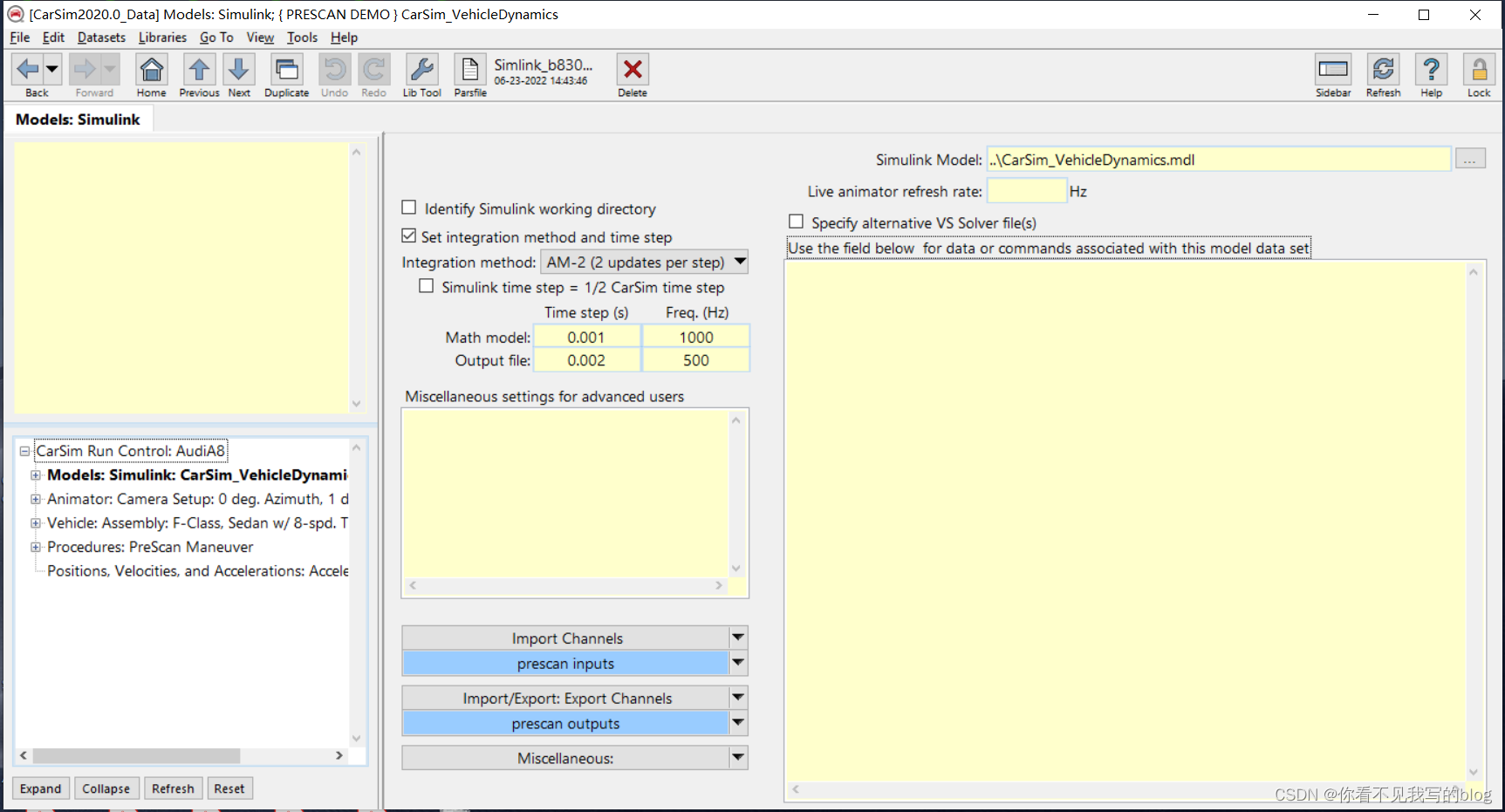Open the Miscellaneous dropdown arrow
This screenshot has width=1505, height=812.
click(x=738, y=758)
